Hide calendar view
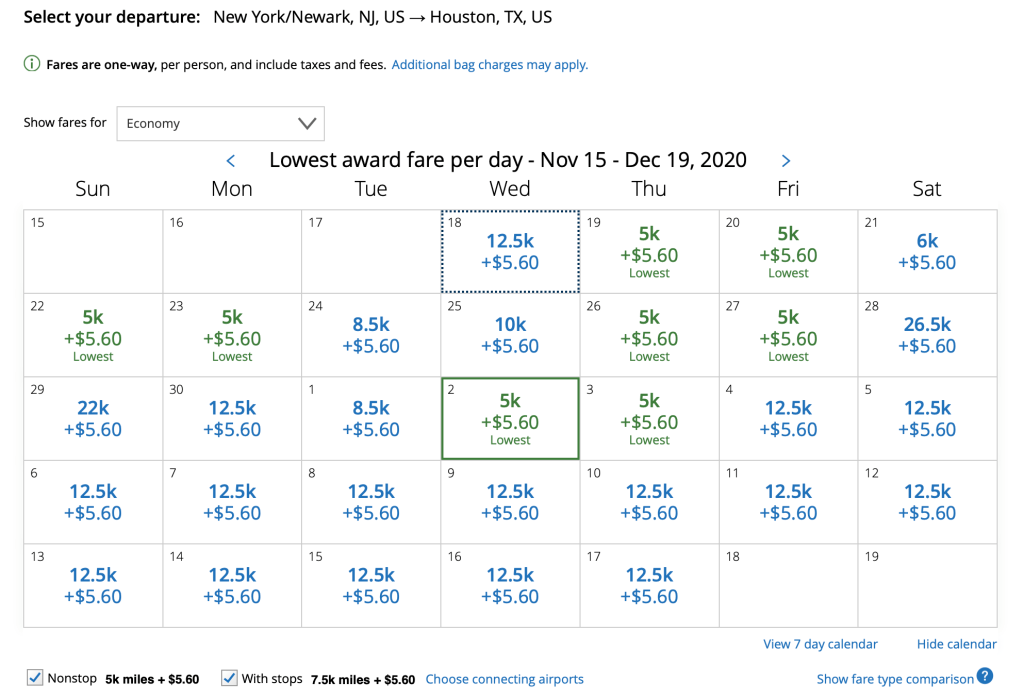Screen dimensions: 1024x698 click(x=956, y=644)
